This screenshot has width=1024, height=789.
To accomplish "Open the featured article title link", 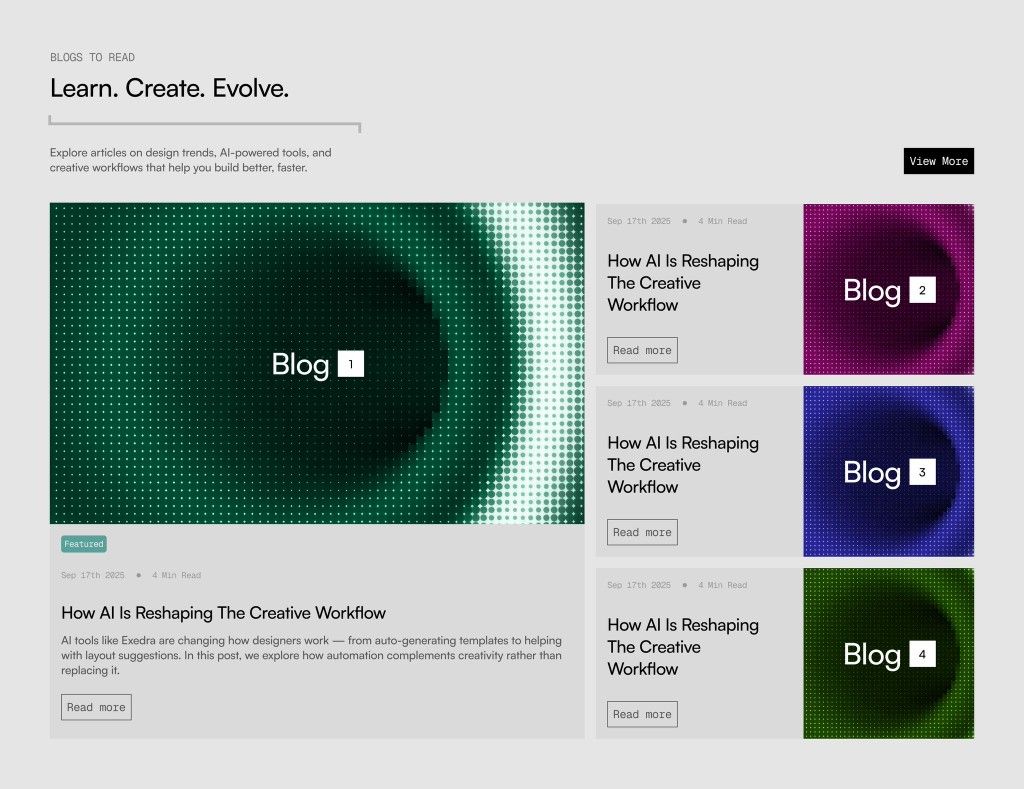I will [223, 613].
